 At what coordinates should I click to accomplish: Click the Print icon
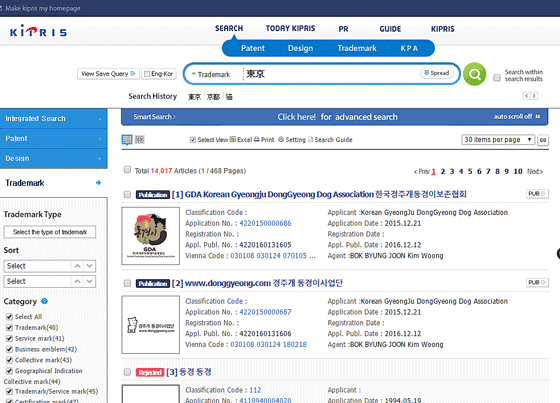(x=256, y=139)
